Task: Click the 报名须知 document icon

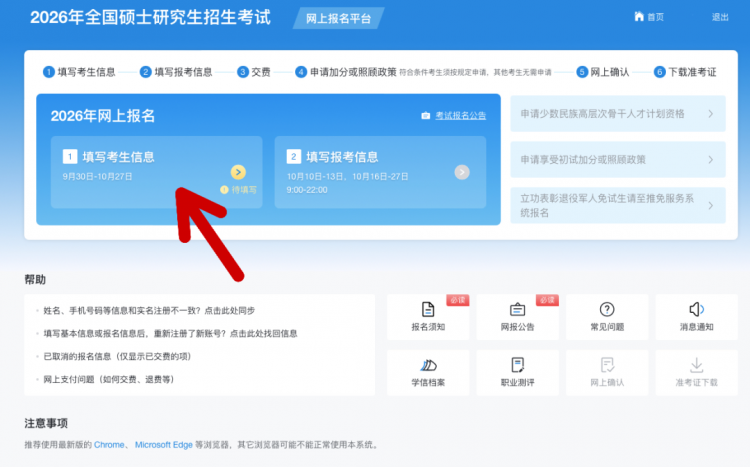Action: coord(429,310)
